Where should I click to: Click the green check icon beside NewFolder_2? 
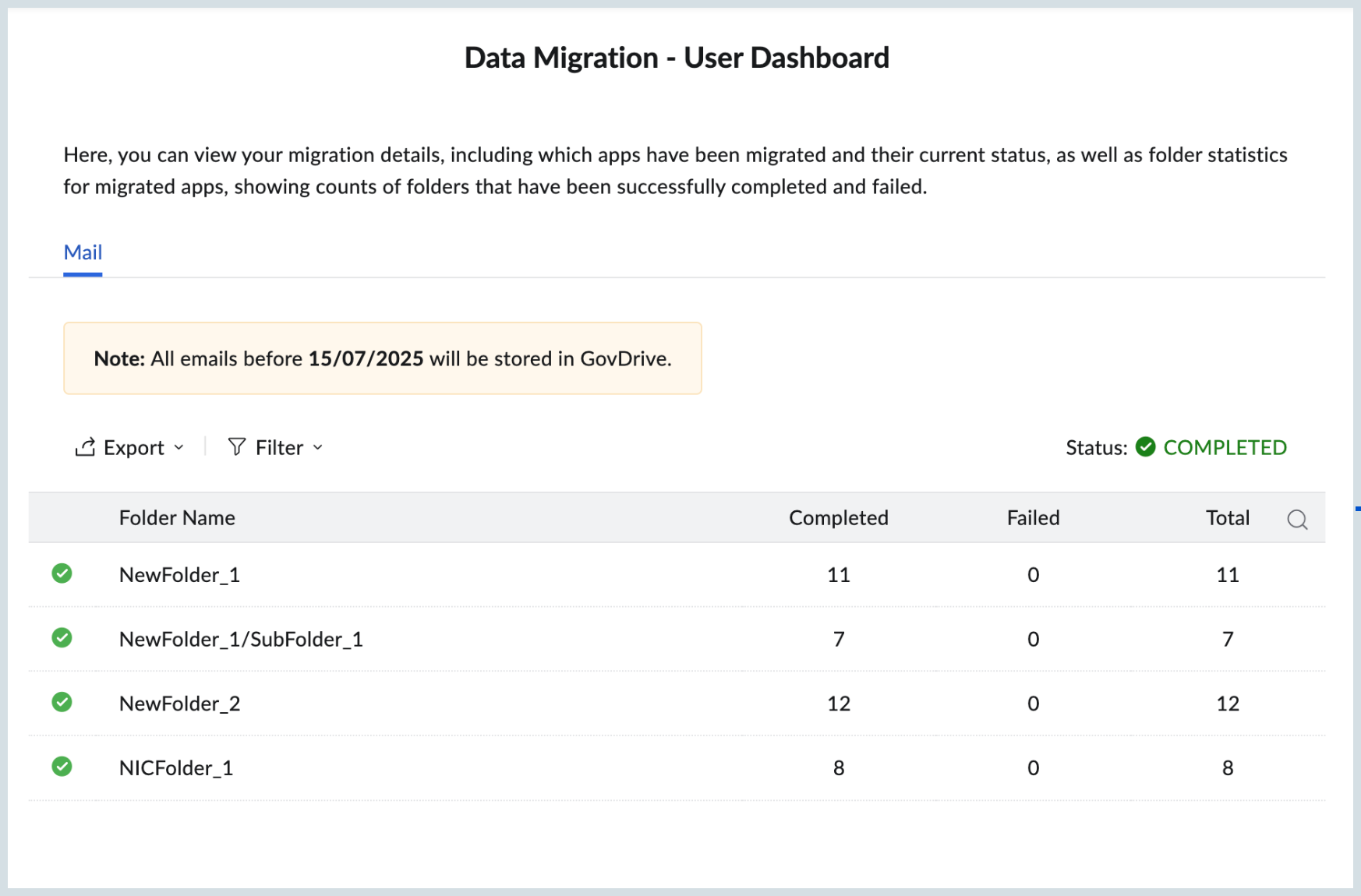pyautogui.click(x=62, y=703)
